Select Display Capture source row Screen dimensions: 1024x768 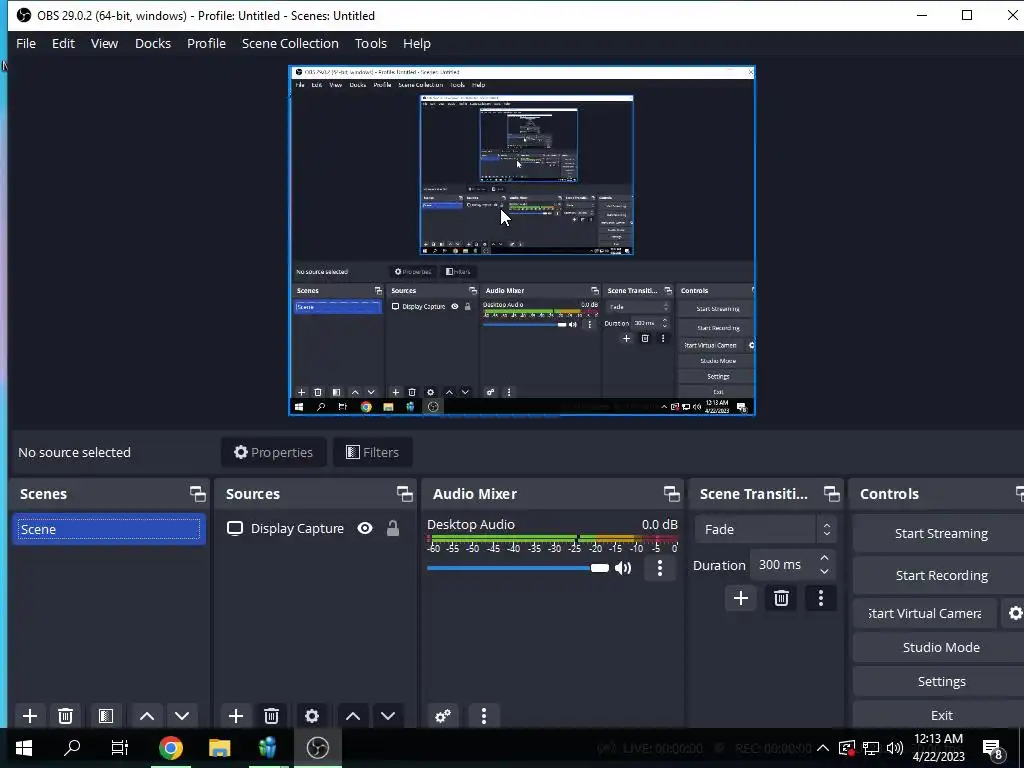(x=315, y=528)
